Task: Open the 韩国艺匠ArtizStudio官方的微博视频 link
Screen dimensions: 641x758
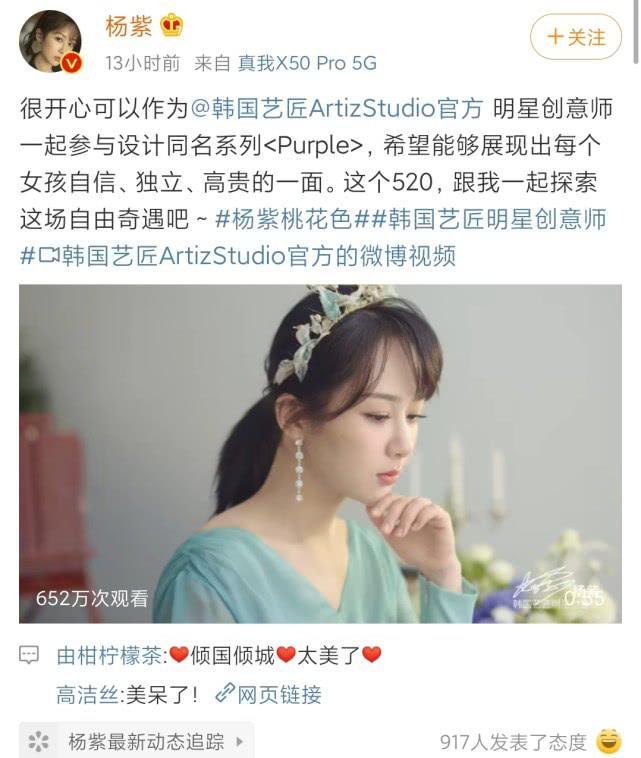Action: coord(259,256)
